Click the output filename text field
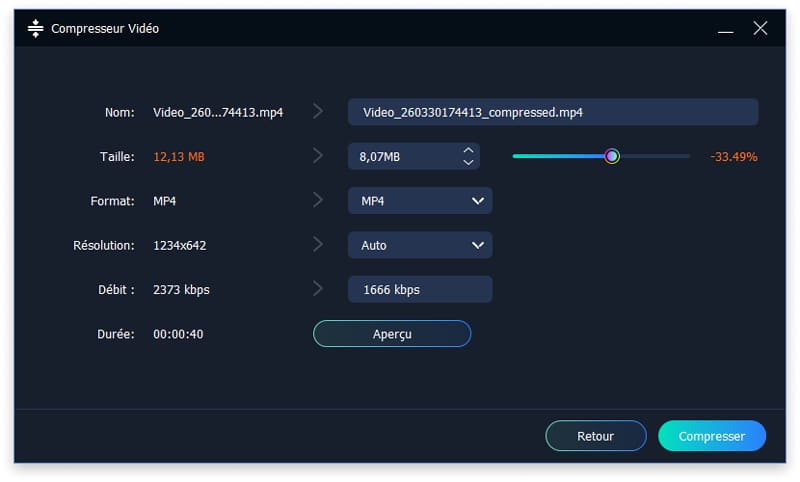The image size is (800, 482). coord(552,112)
